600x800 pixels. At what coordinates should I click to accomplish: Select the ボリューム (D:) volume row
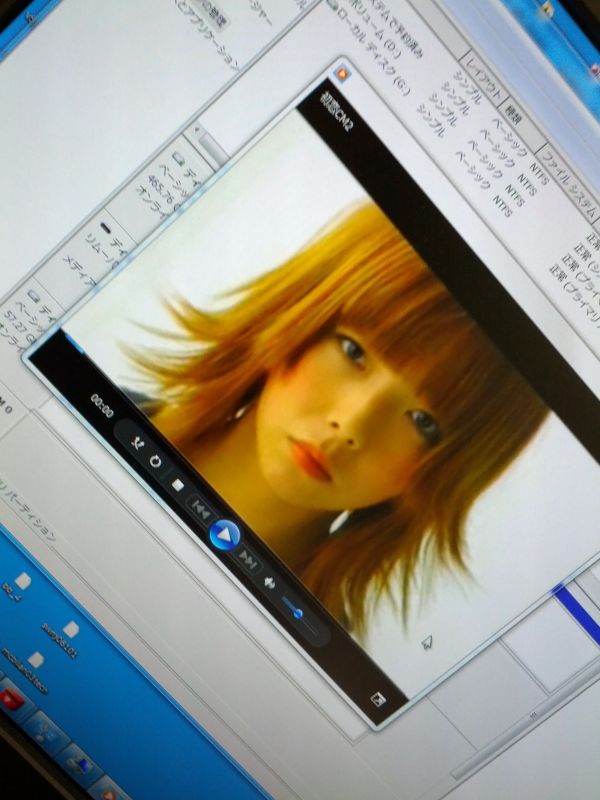pyautogui.click(x=375, y=28)
